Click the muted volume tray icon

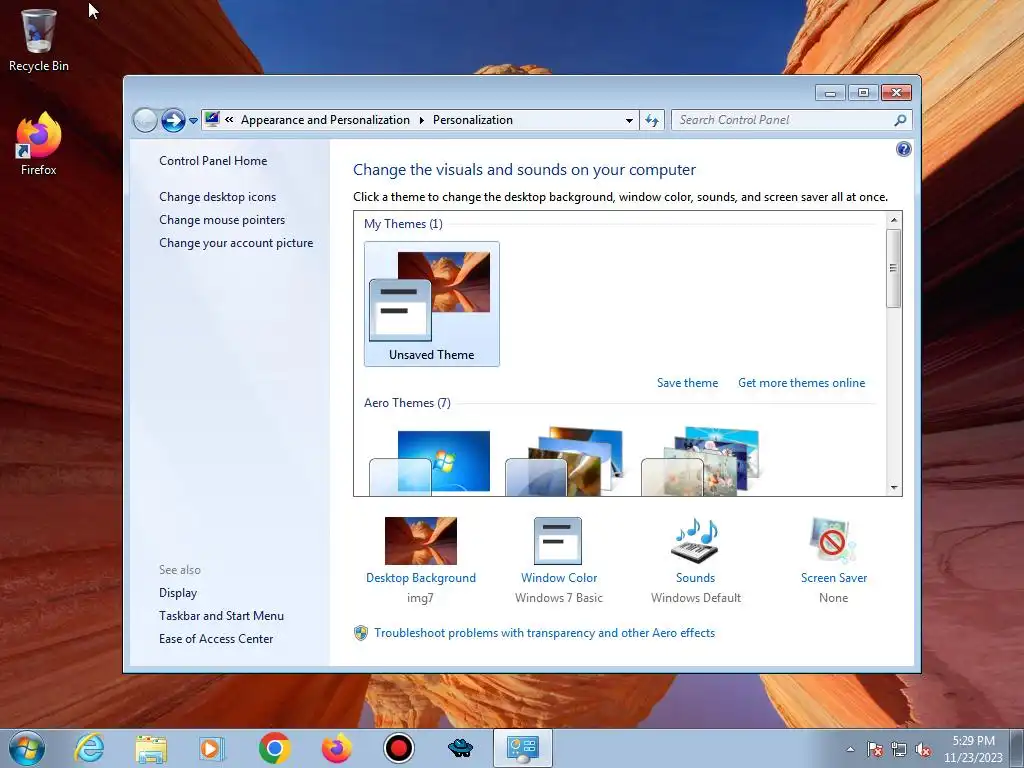pyautogui.click(x=923, y=749)
